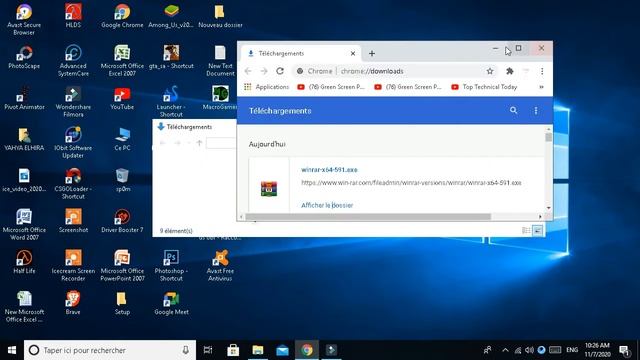Select the Among Us desktop icon
Viewport: 640px width, 360px height.
pyautogui.click(x=171, y=16)
